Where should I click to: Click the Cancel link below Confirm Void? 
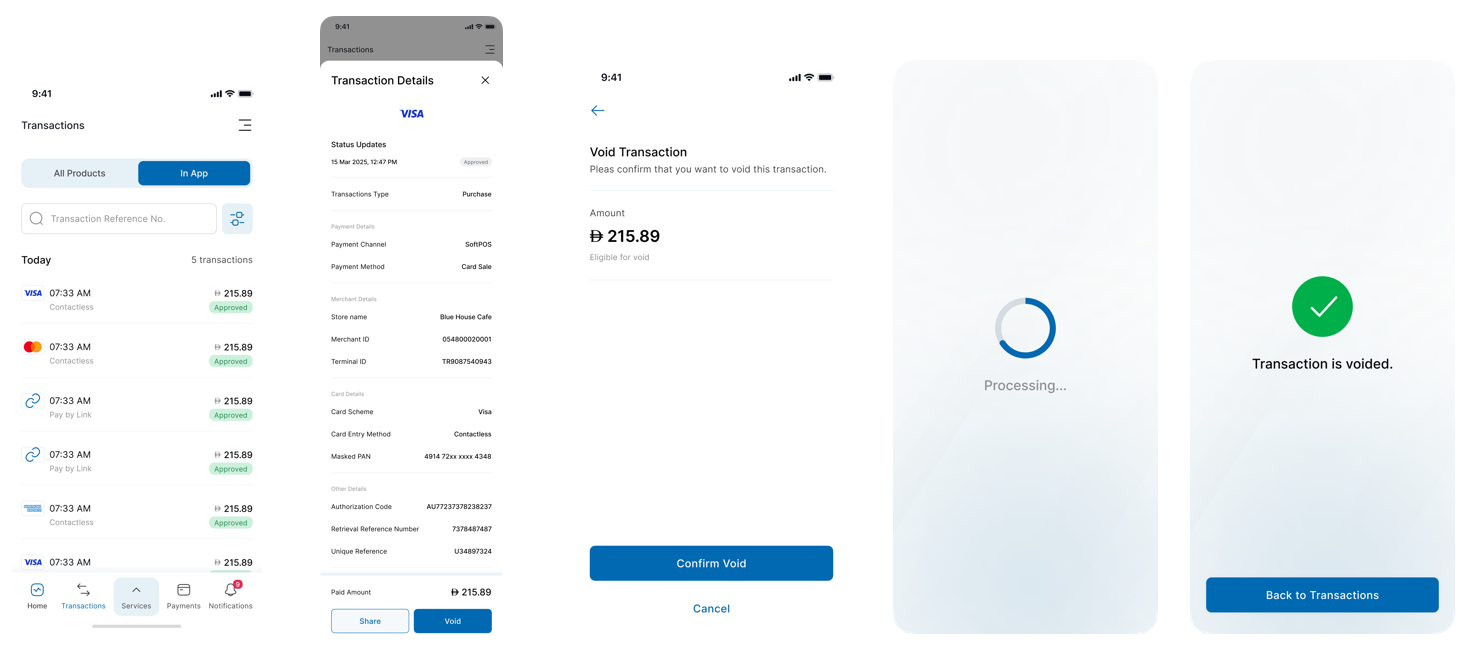point(711,608)
